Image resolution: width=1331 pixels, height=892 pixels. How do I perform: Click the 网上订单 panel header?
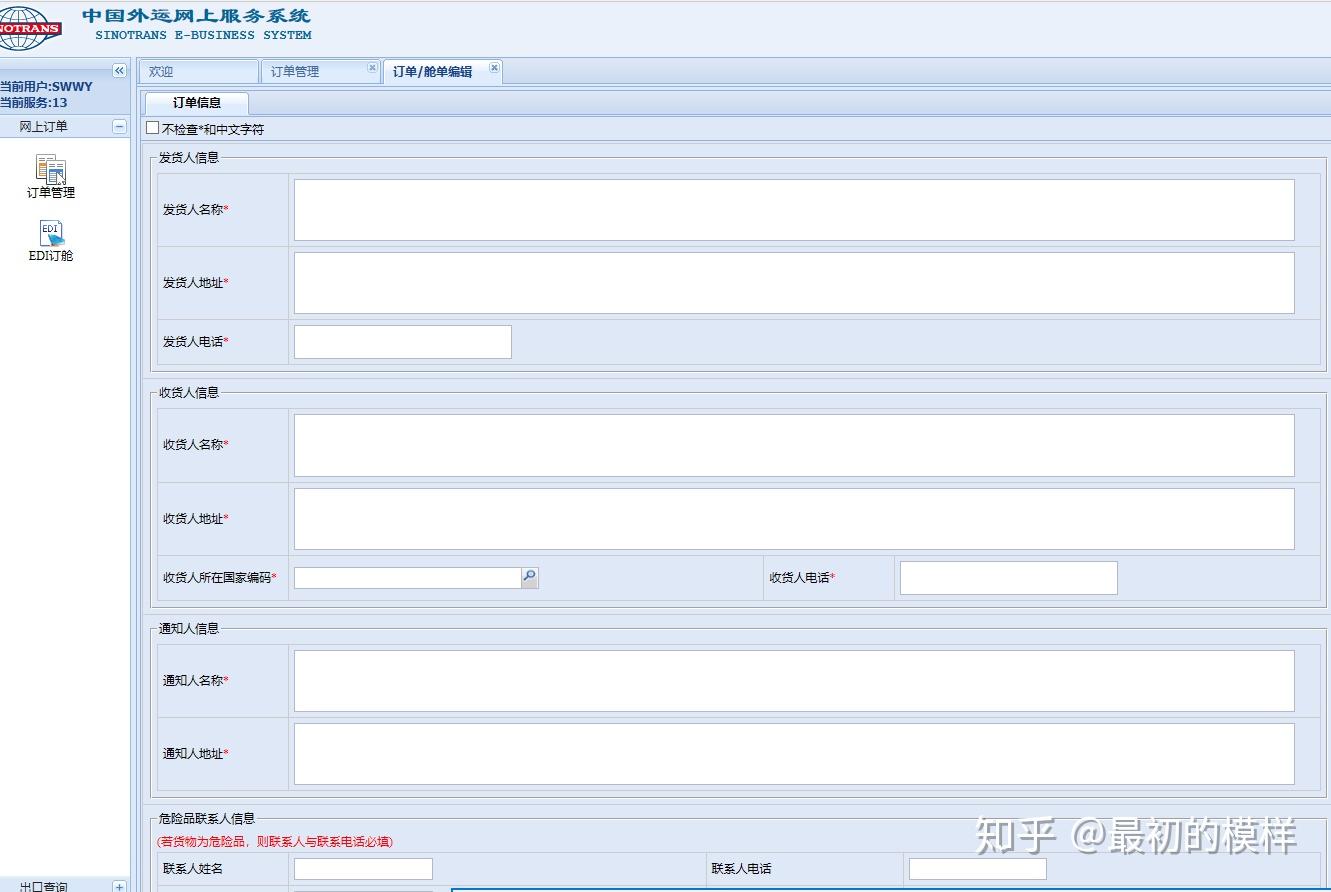click(x=65, y=126)
